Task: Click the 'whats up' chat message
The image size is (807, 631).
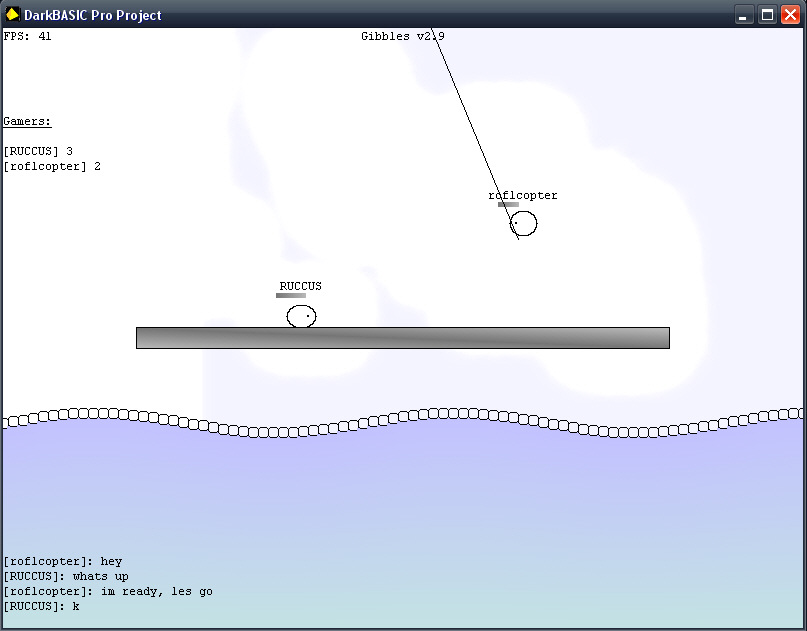Action: point(66,576)
